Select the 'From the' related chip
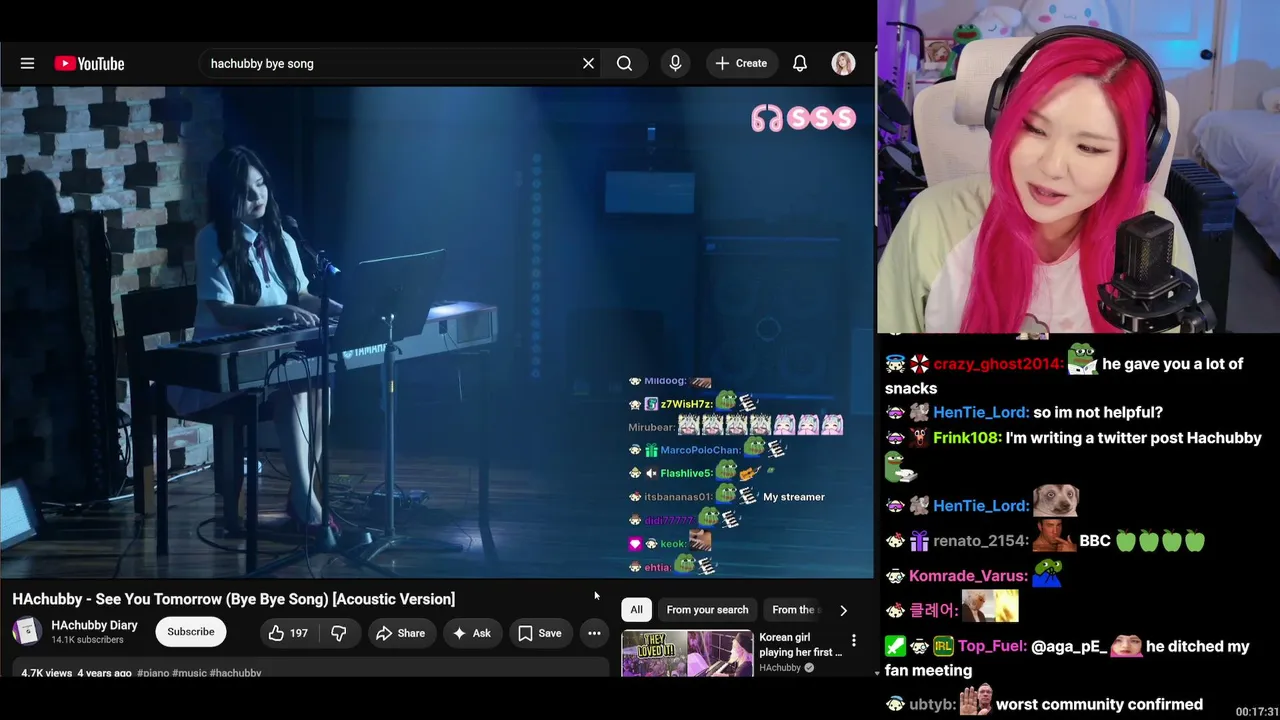 [797, 610]
